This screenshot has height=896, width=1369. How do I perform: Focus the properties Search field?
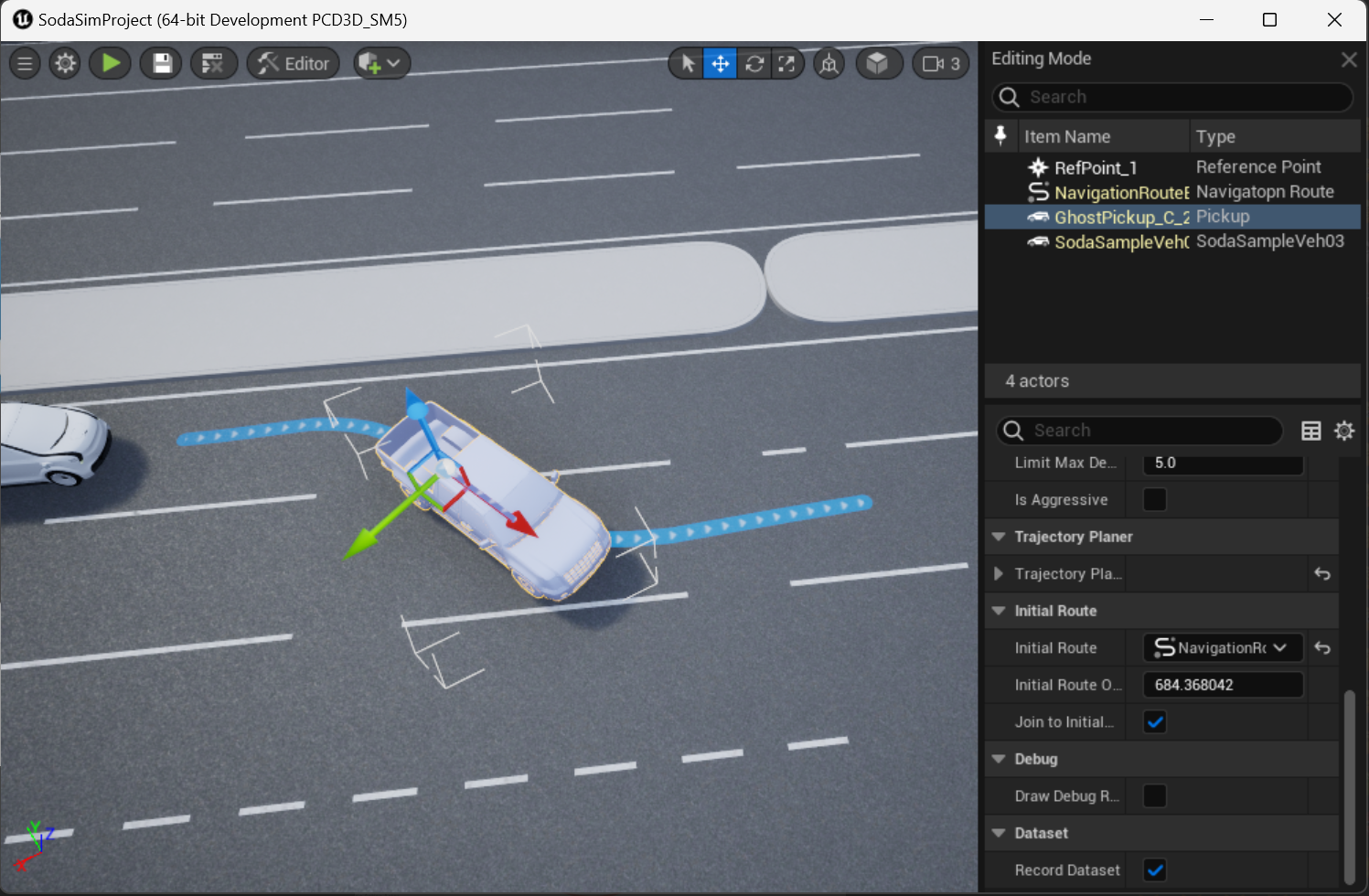pos(1139,431)
